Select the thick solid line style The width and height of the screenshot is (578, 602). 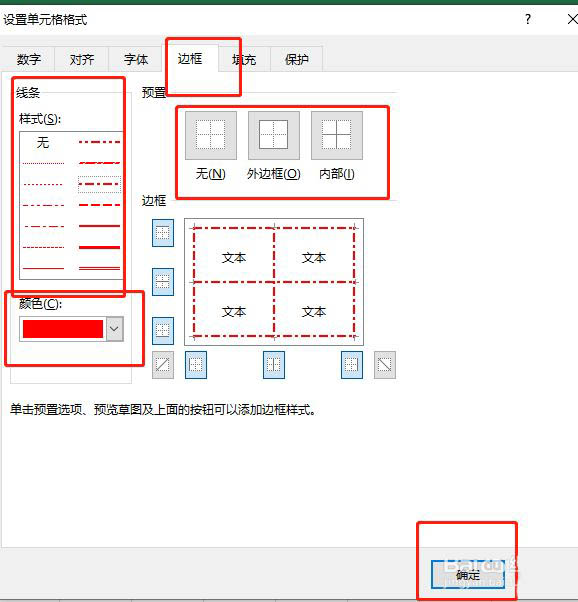99,247
